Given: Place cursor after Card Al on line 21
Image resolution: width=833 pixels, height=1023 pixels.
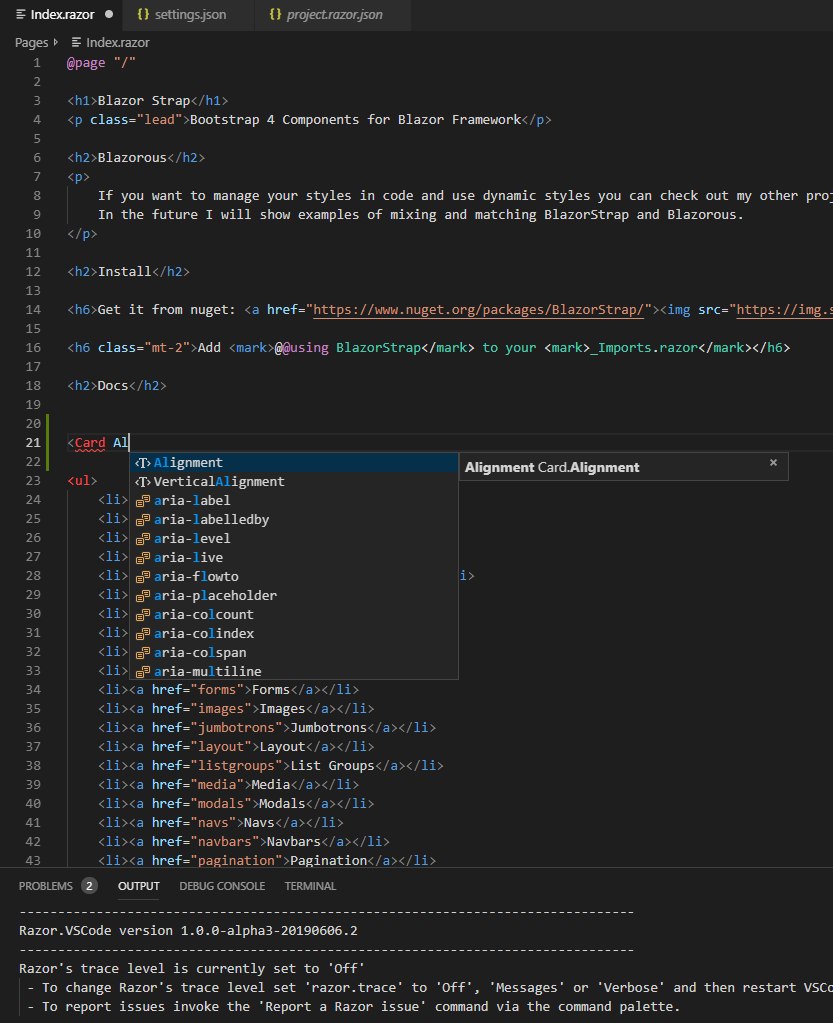Looking at the screenshot, I should click(130, 443).
